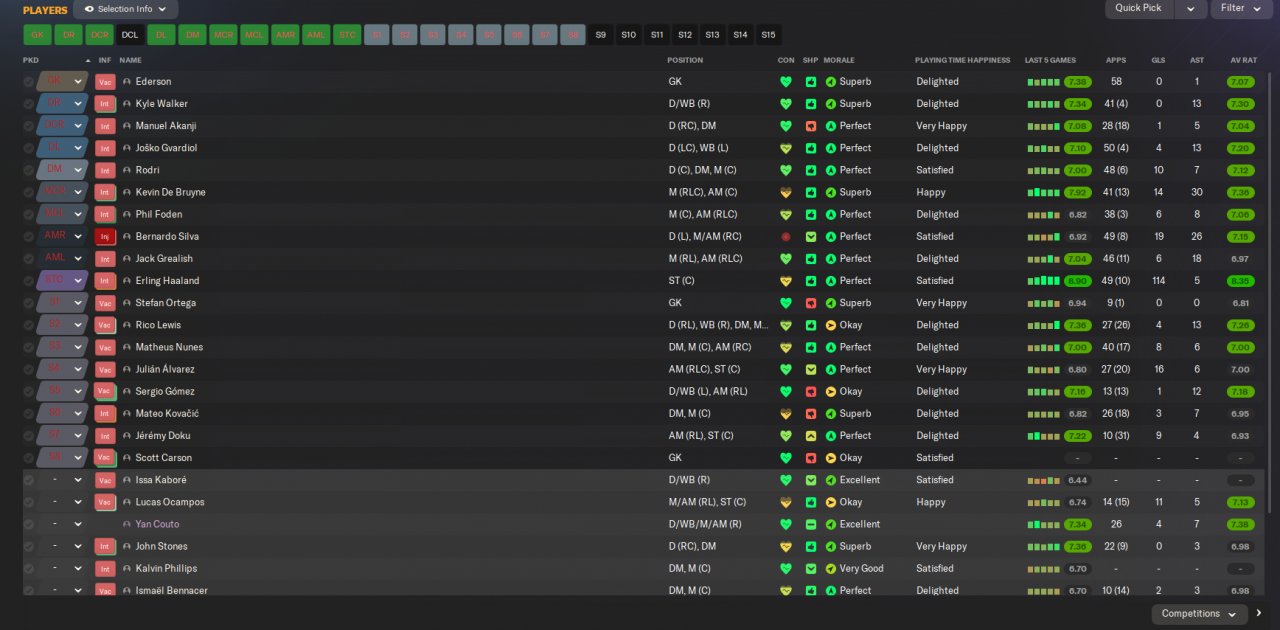Viewport: 1280px width, 630px height.
Task: Click the match sharpness icon for Manuel Akanji
Action: [811, 126]
